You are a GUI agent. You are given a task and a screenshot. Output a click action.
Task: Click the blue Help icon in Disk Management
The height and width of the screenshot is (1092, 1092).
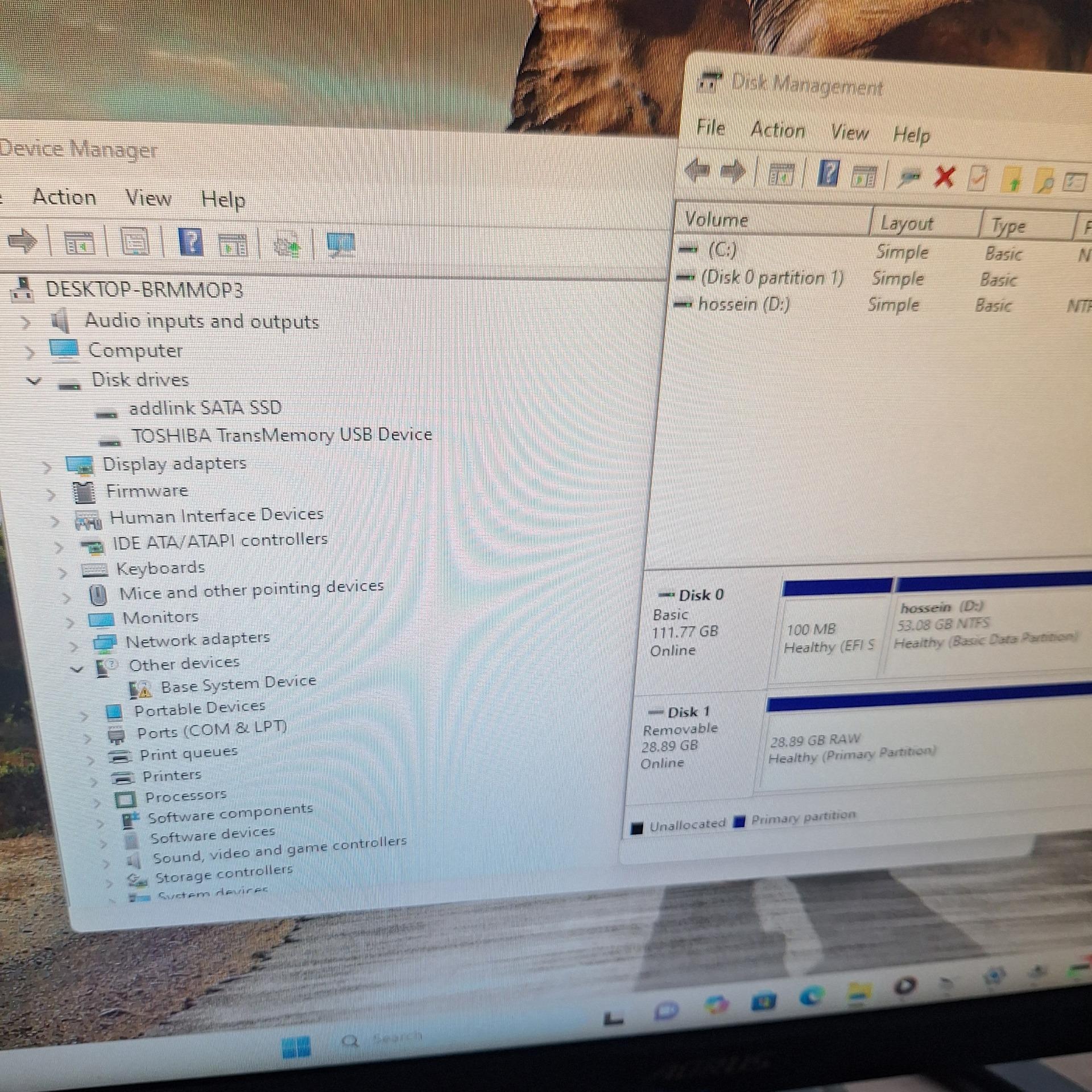coord(829,173)
